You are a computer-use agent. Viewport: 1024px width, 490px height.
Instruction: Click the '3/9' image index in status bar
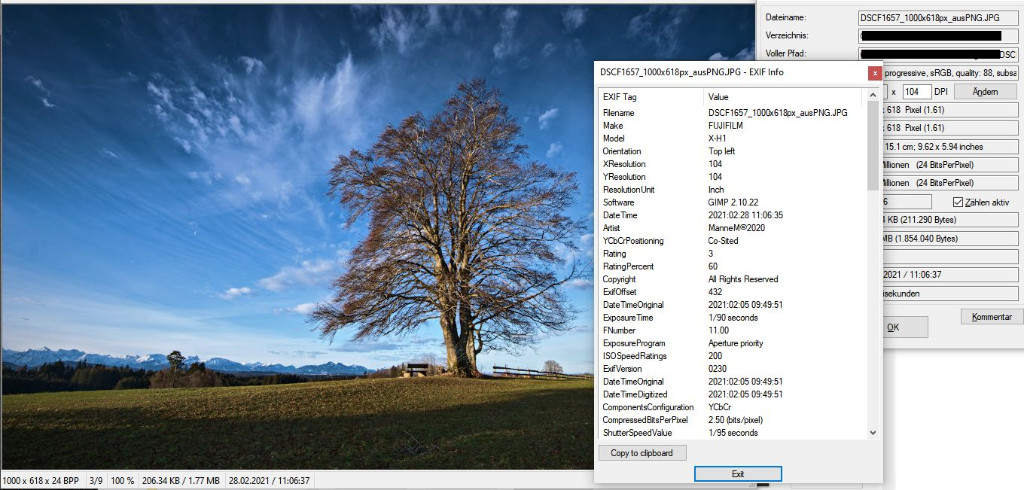tap(95, 481)
